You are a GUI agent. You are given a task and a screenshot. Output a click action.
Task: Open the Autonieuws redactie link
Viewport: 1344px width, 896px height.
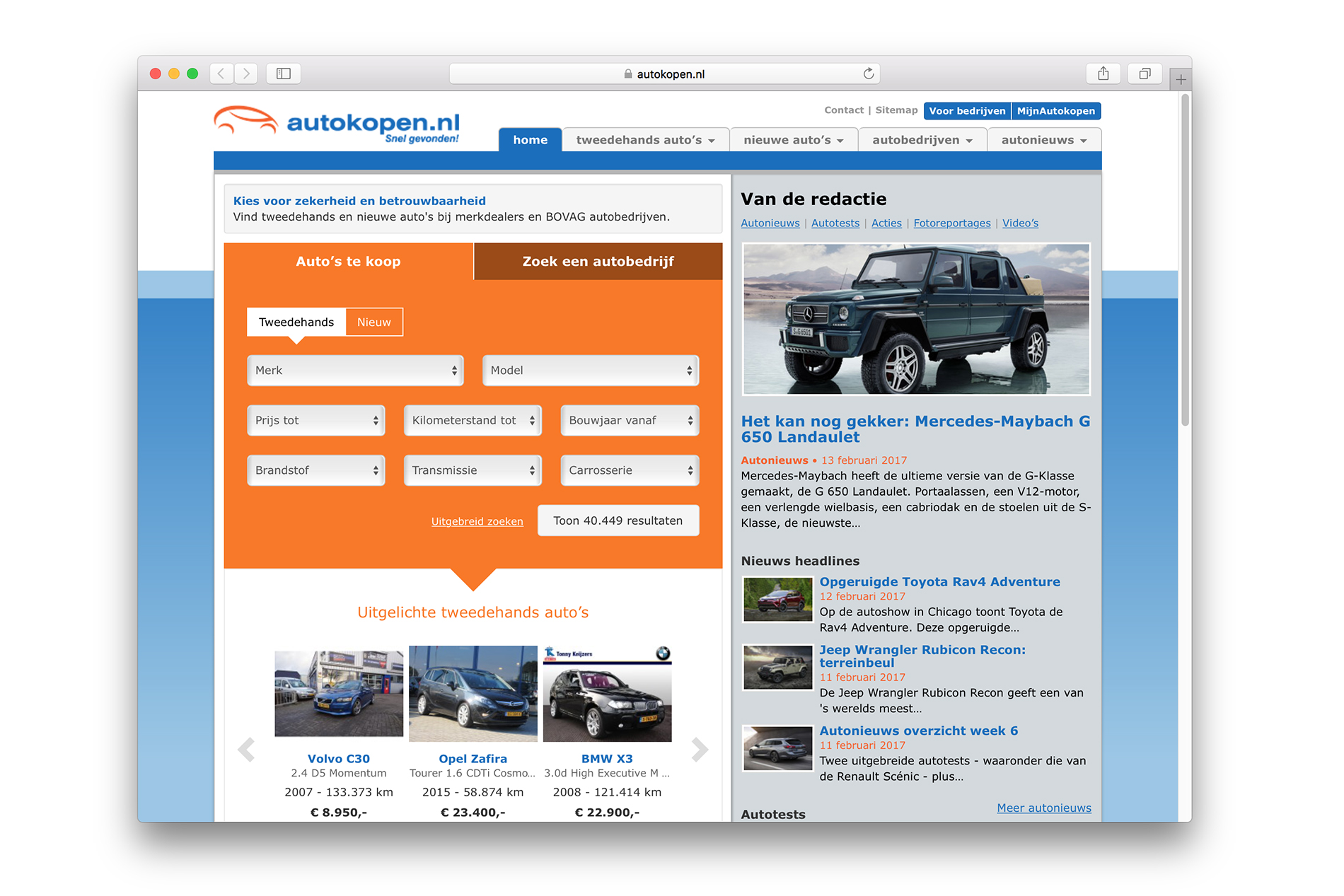click(x=770, y=223)
